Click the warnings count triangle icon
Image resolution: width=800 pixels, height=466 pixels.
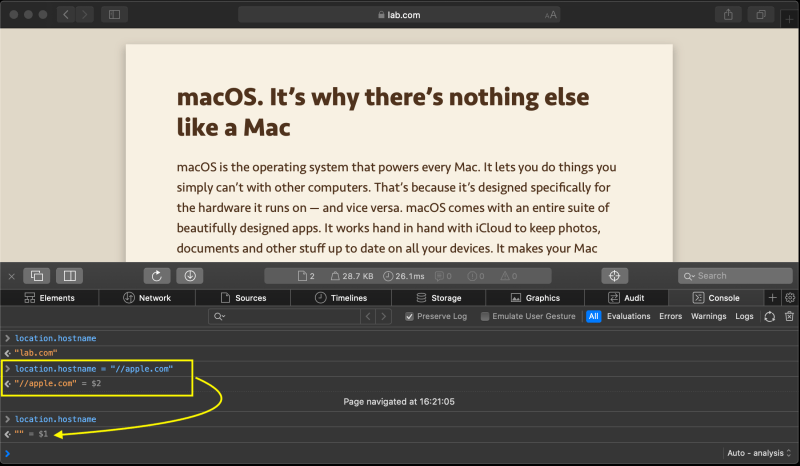[509, 276]
